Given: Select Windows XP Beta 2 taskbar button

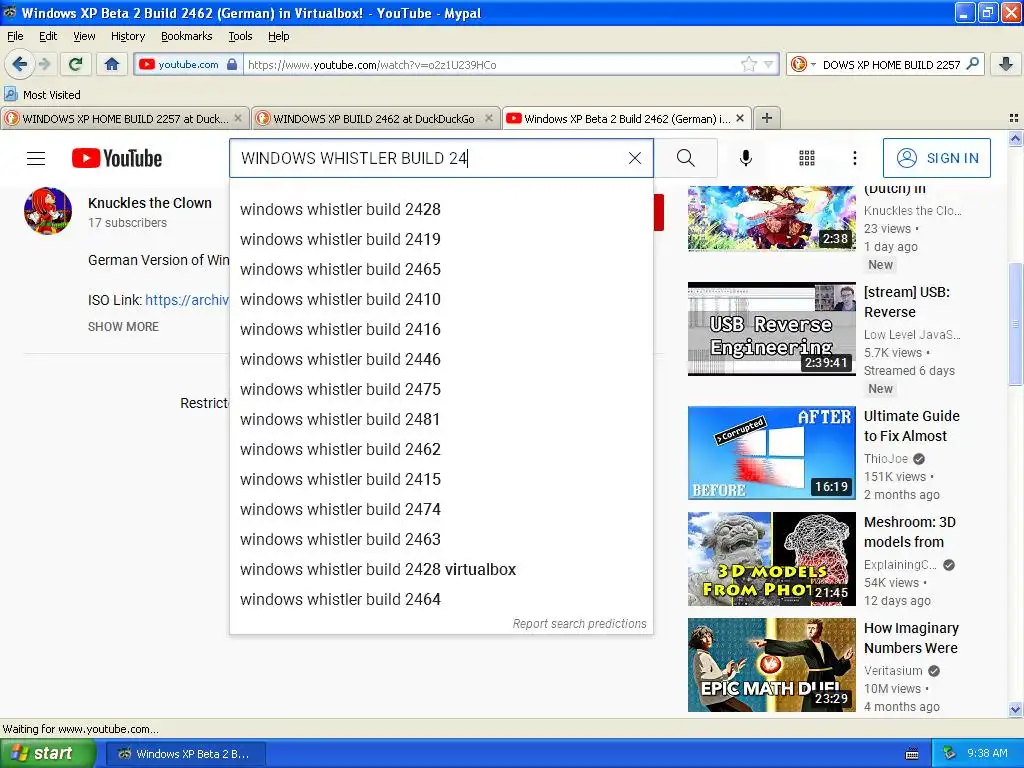Looking at the screenshot, I should click(x=185, y=754).
